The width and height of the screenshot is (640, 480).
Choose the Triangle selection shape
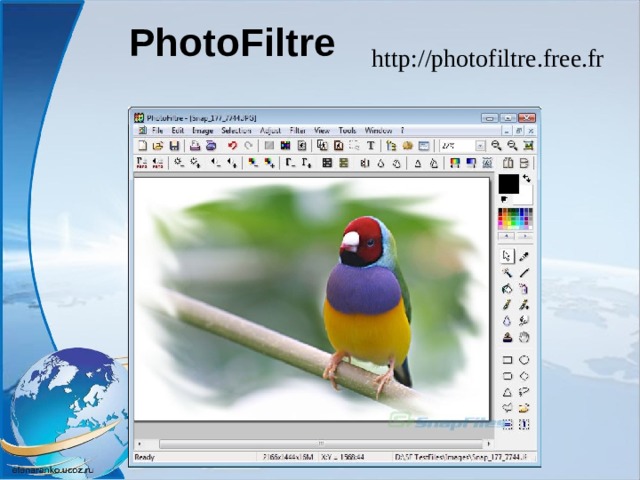(x=507, y=392)
